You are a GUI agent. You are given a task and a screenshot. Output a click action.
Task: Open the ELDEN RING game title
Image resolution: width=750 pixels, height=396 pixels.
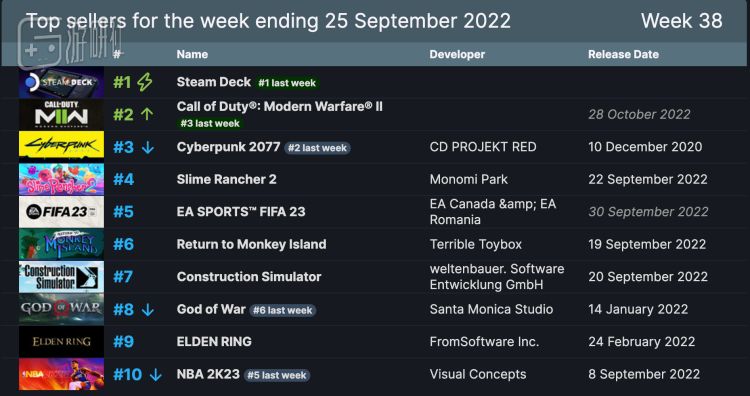click(214, 341)
